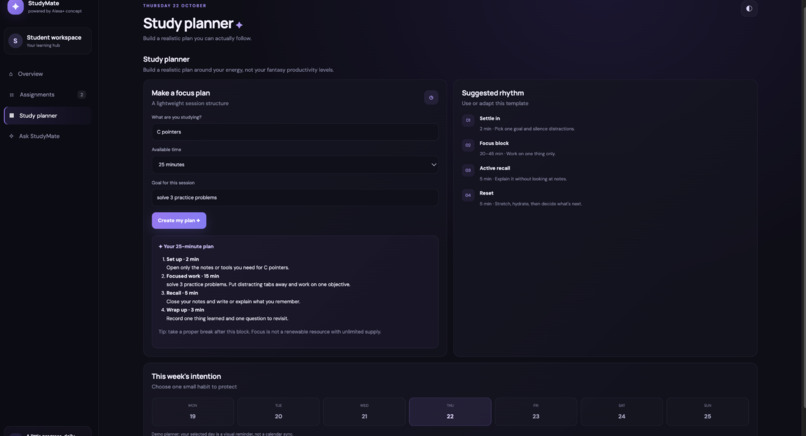Click 'Wrap up · 3 min' plan step

pyautogui.click(x=185, y=310)
